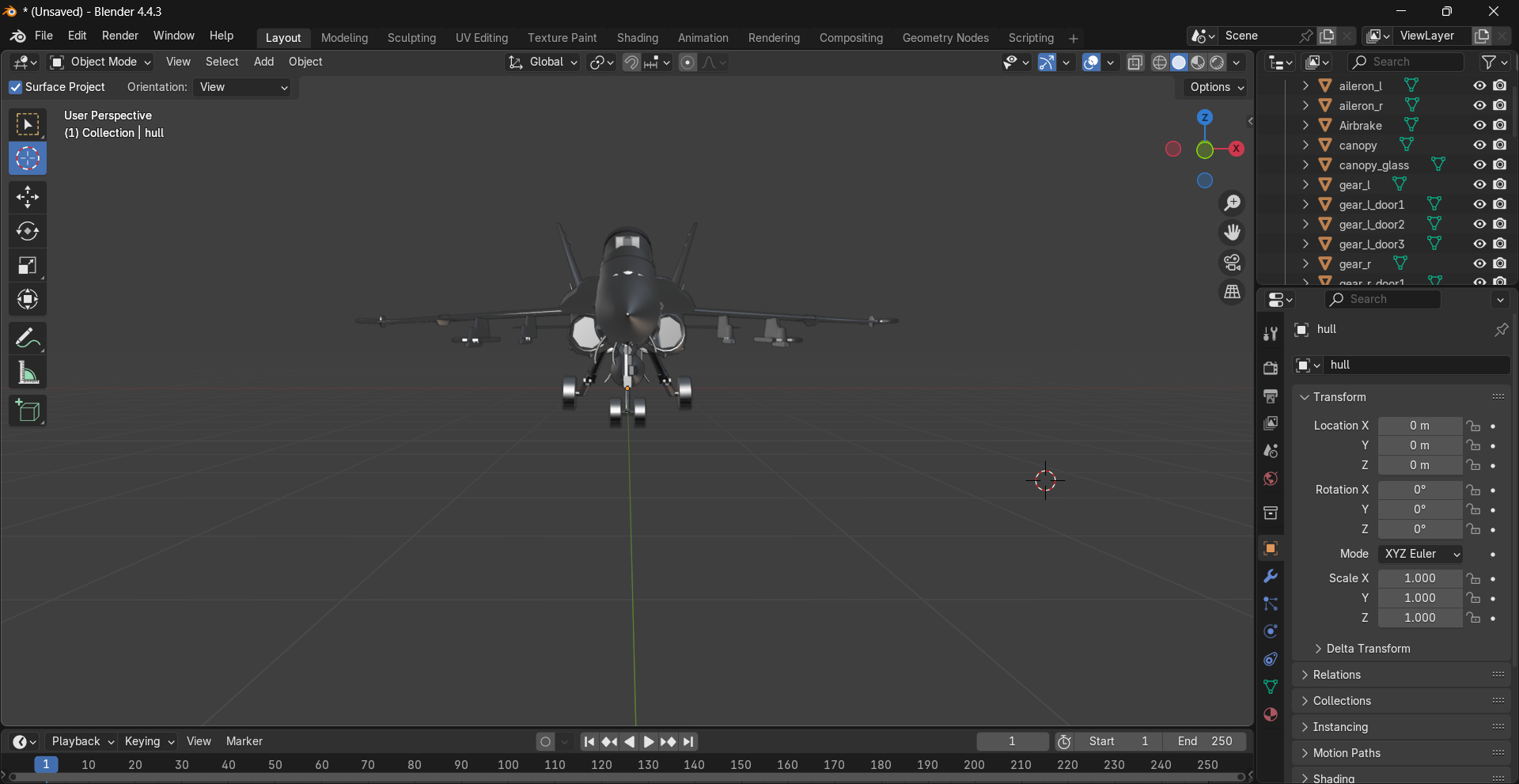Open the viewport Add menu
Screen dimensions: 1519x784
(263, 62)
